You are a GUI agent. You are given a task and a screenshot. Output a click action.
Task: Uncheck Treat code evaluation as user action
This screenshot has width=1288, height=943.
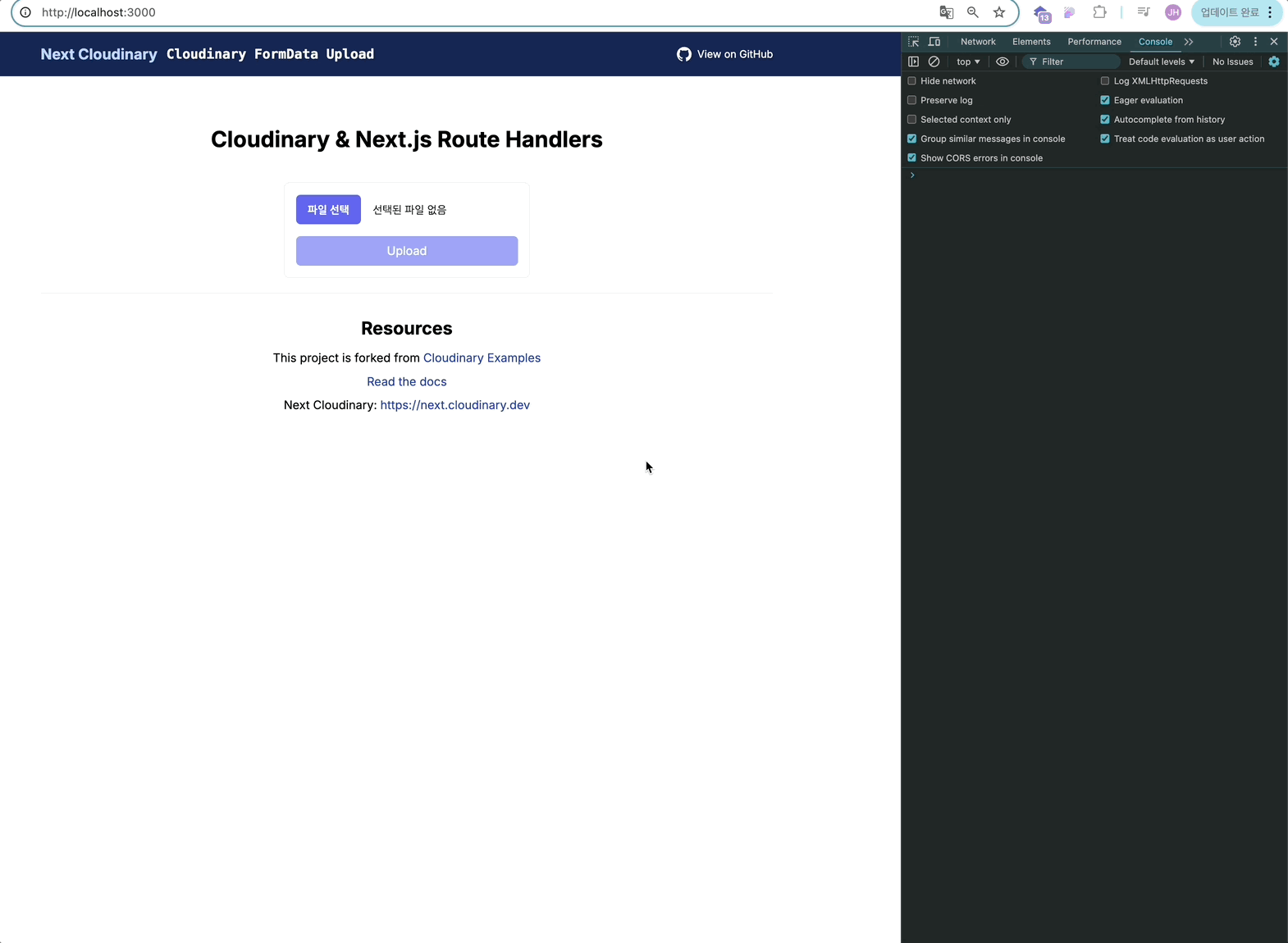click(x=1105, y=139)
